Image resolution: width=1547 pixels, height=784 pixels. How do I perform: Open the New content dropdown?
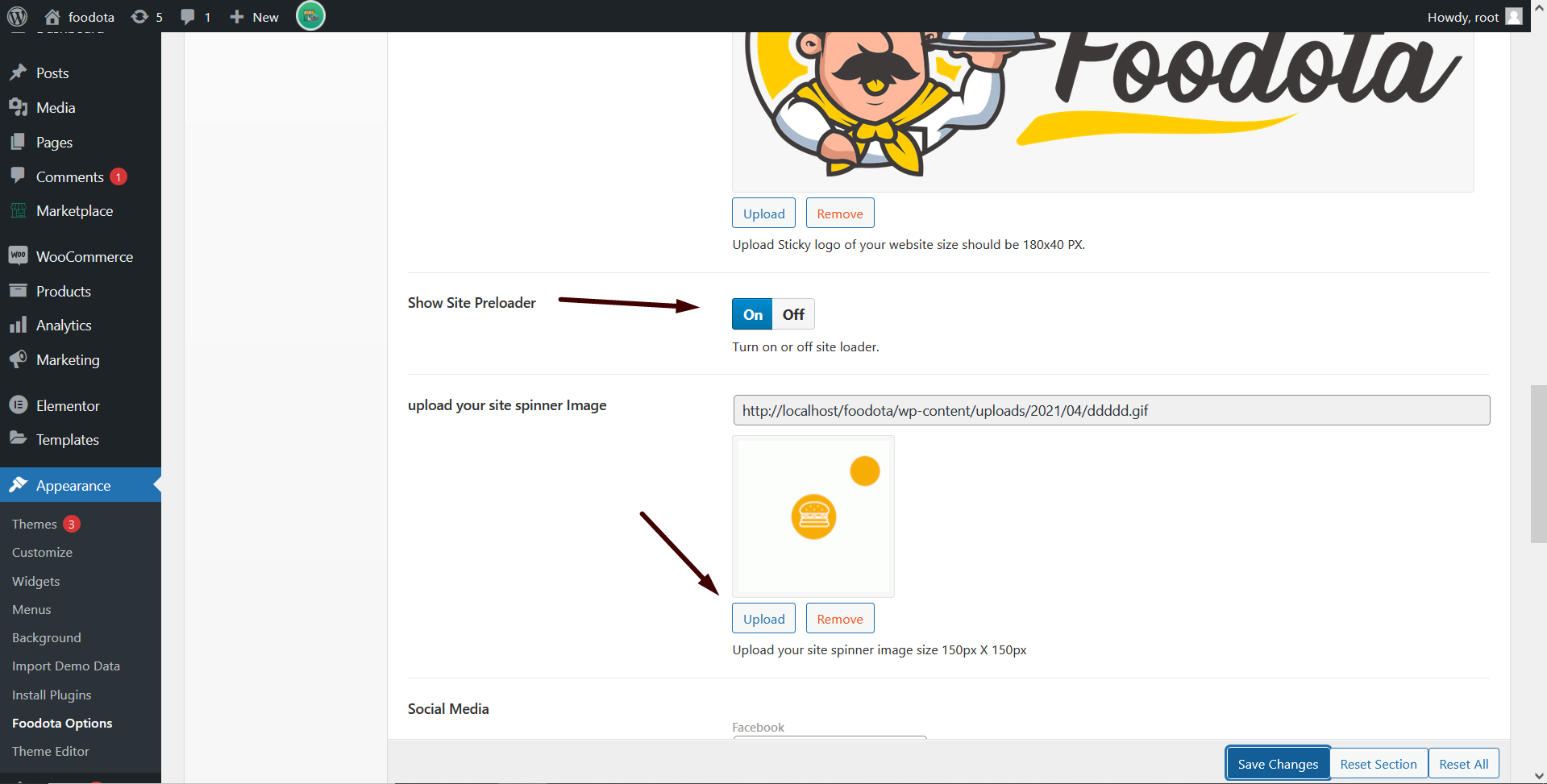pos(255,17)
